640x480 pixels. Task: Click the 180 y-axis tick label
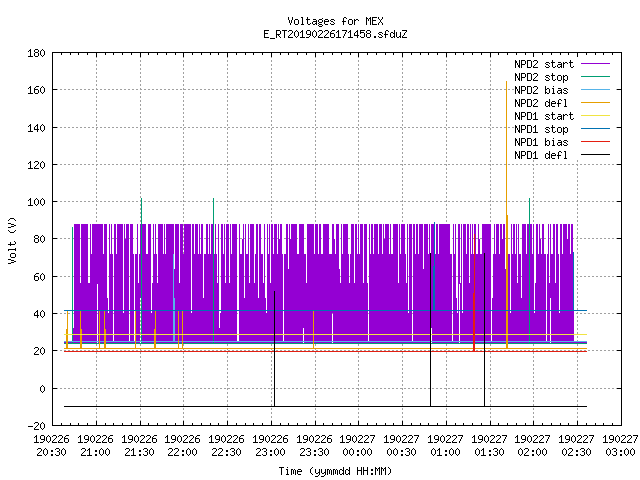[36, 53]
